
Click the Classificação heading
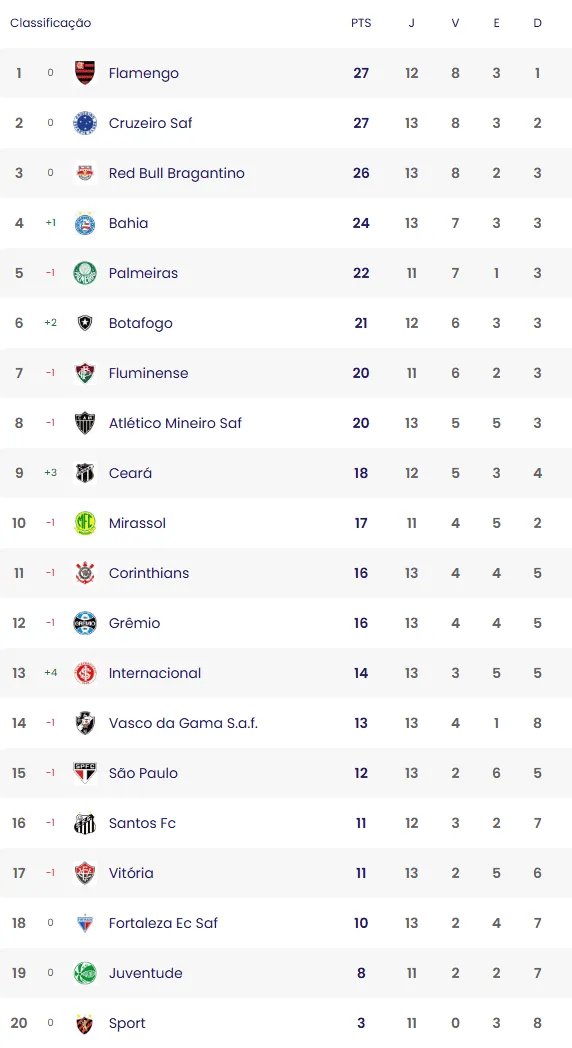[51, 23]
